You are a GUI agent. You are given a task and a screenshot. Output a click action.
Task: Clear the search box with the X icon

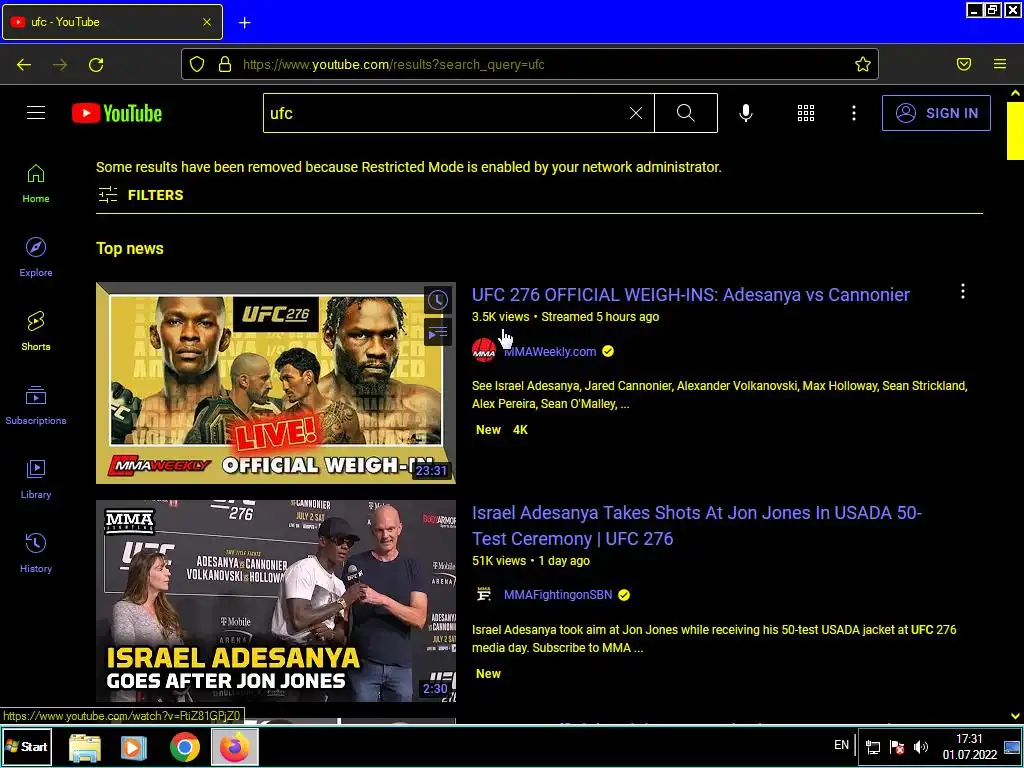635,113
